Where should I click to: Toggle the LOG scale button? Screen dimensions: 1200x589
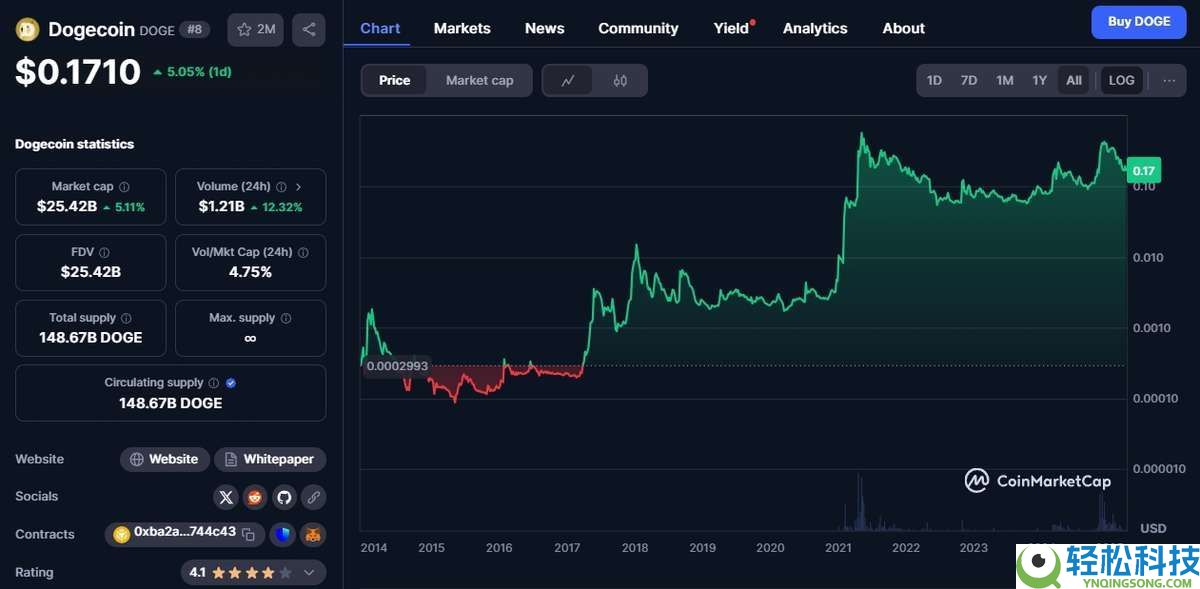(1121, 81)
